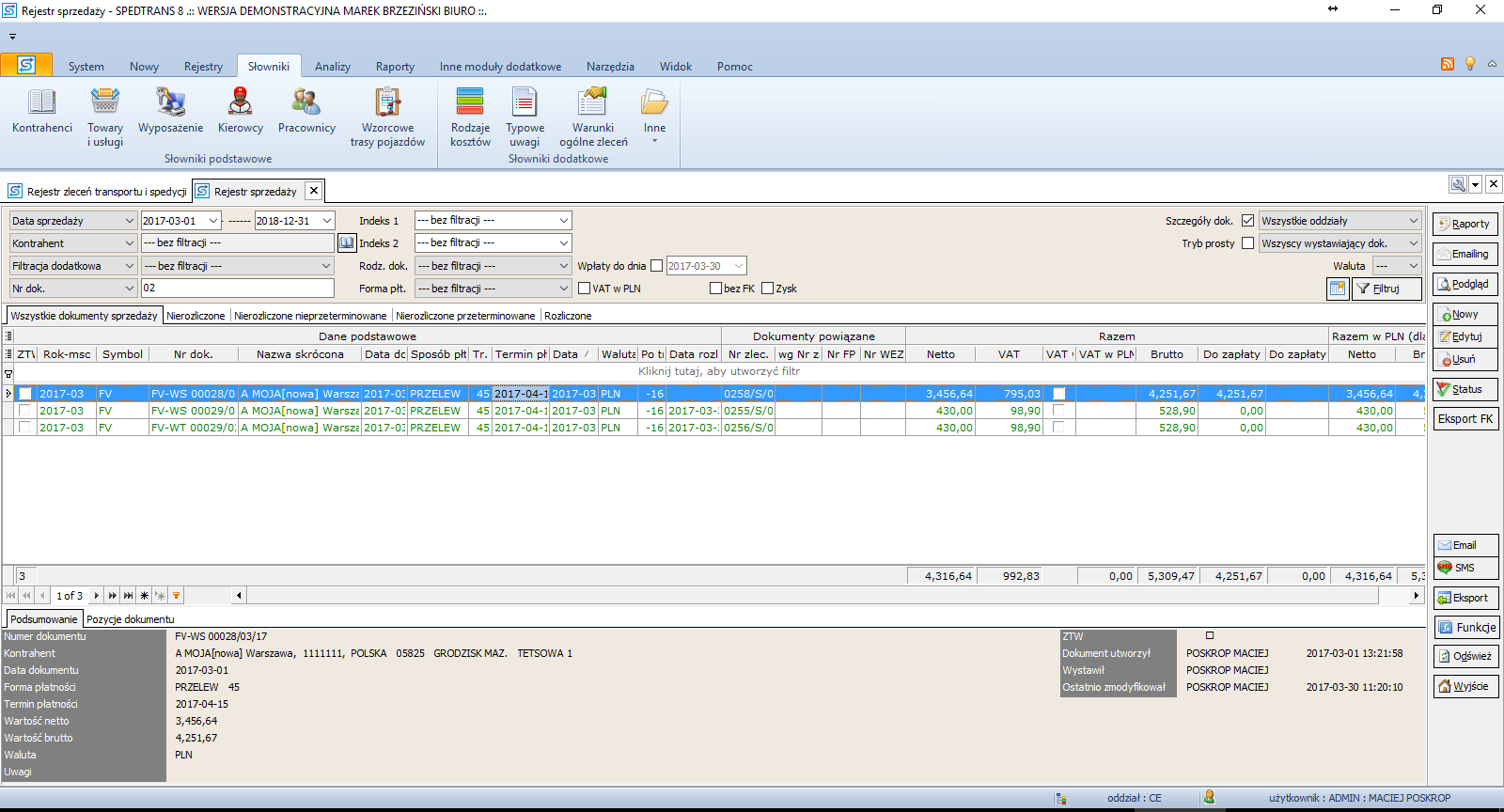Click the Podgląd button

point(1465,284)
